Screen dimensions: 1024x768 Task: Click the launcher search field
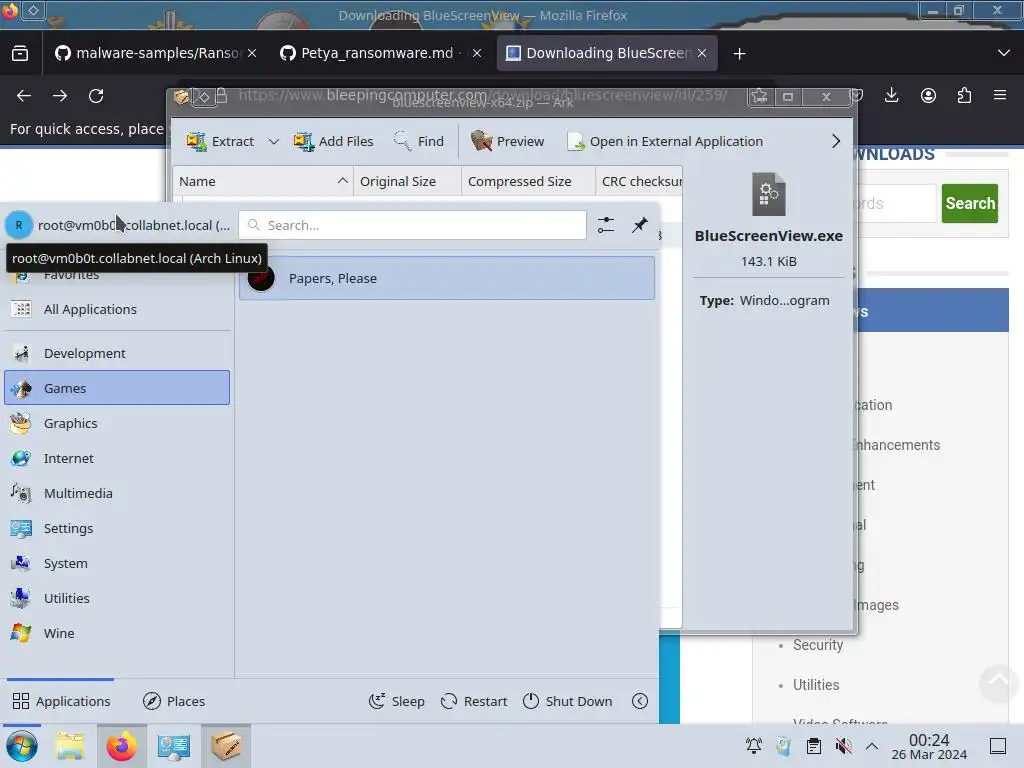pos(412,225)
